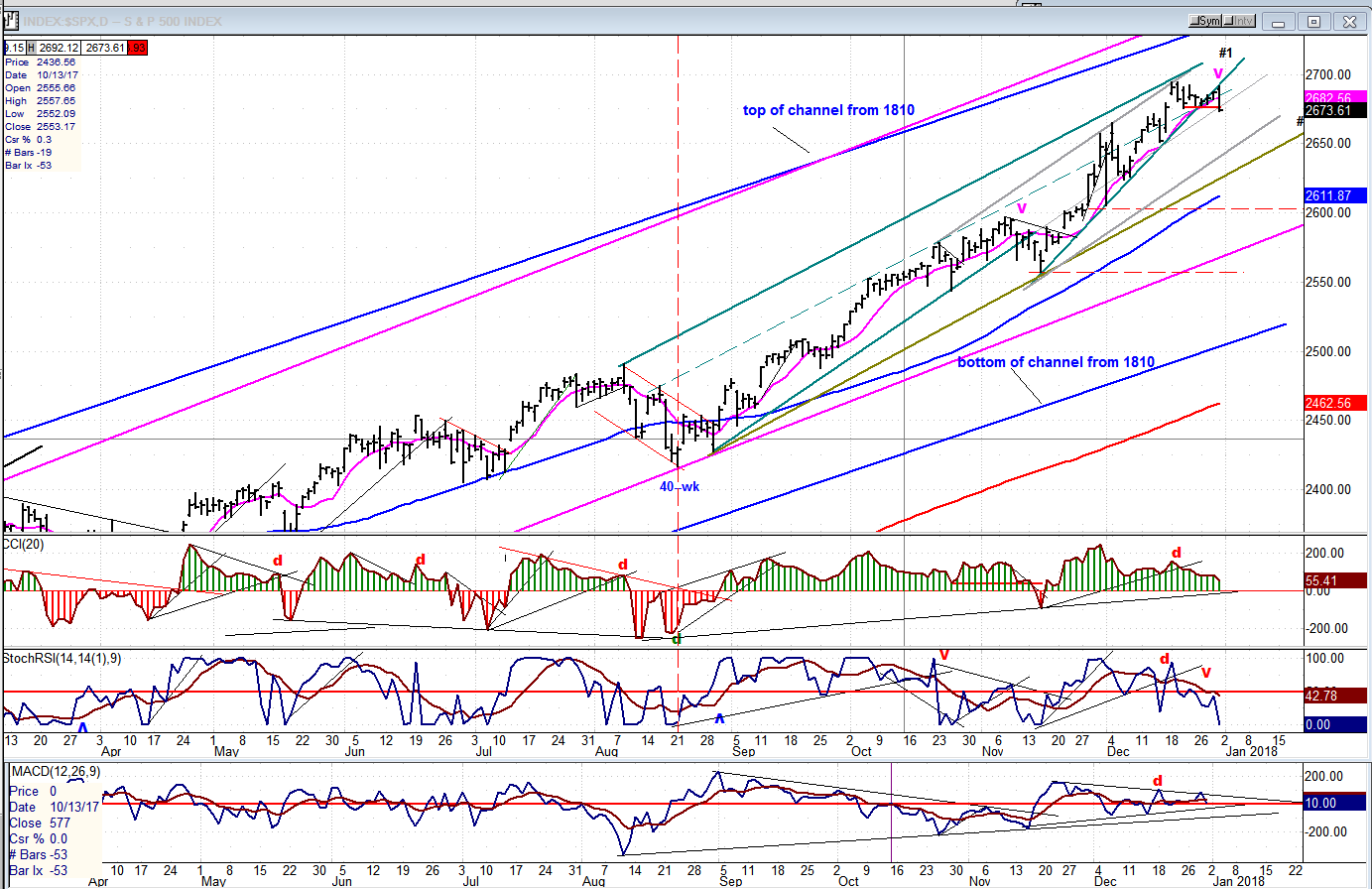
Task: Click the chart title bar INDEX:$SPX,D
Action: click(x=124, y=21)
